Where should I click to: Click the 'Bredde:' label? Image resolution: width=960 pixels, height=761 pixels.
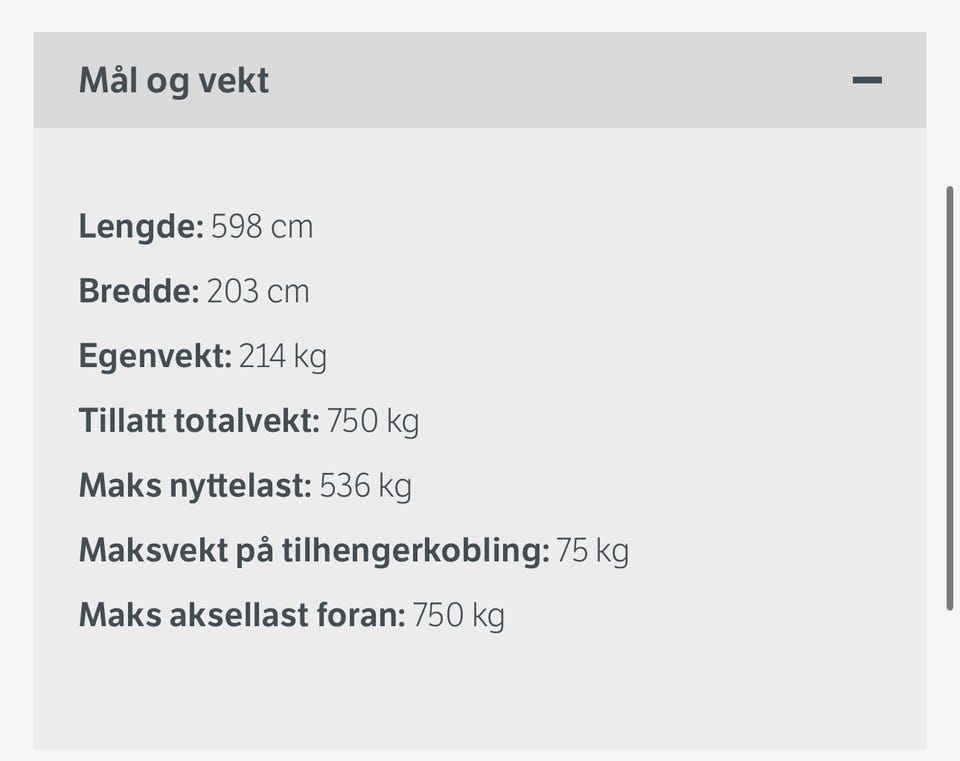click(139, 291)
